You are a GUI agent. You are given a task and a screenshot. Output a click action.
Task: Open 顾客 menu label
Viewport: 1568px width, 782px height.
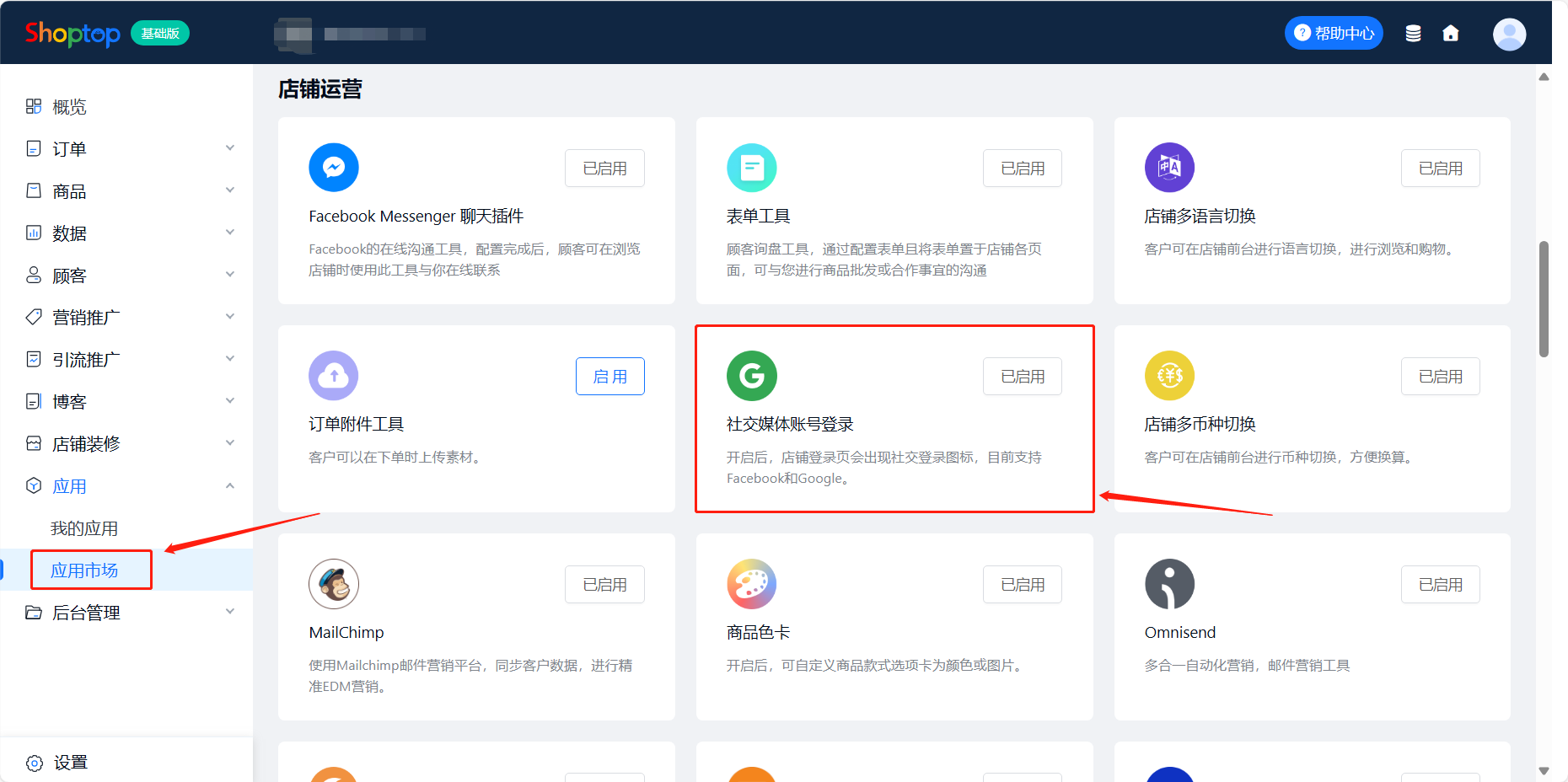pos(69,276)
